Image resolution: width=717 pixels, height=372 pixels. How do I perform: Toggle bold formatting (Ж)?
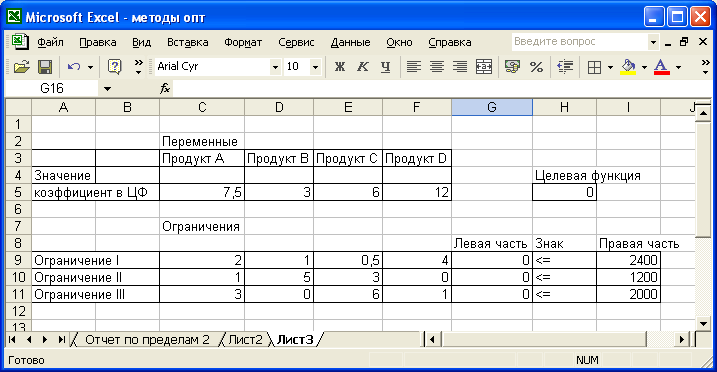point(339,67)
